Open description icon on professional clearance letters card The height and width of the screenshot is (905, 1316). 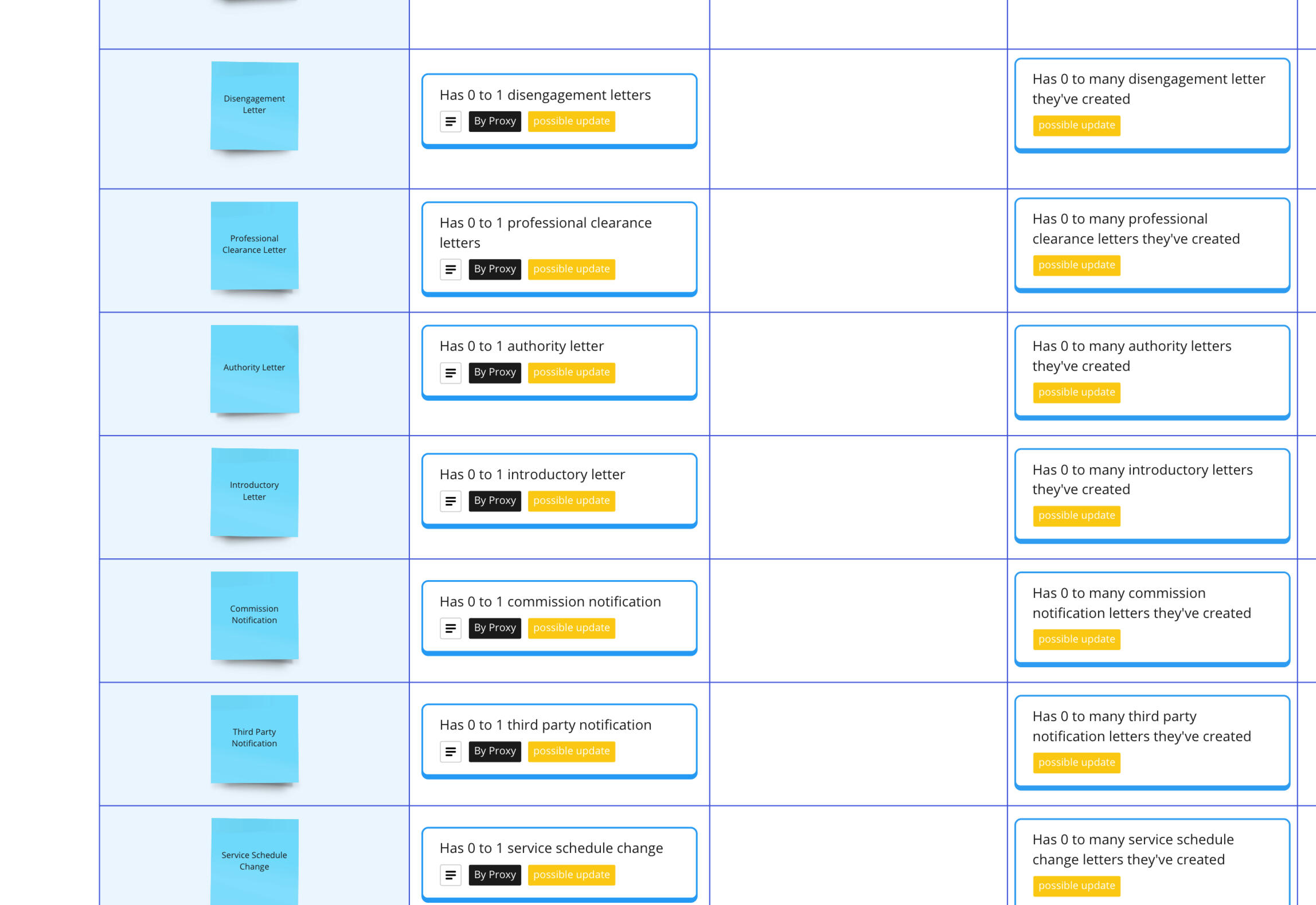click(x=450, y=269)
